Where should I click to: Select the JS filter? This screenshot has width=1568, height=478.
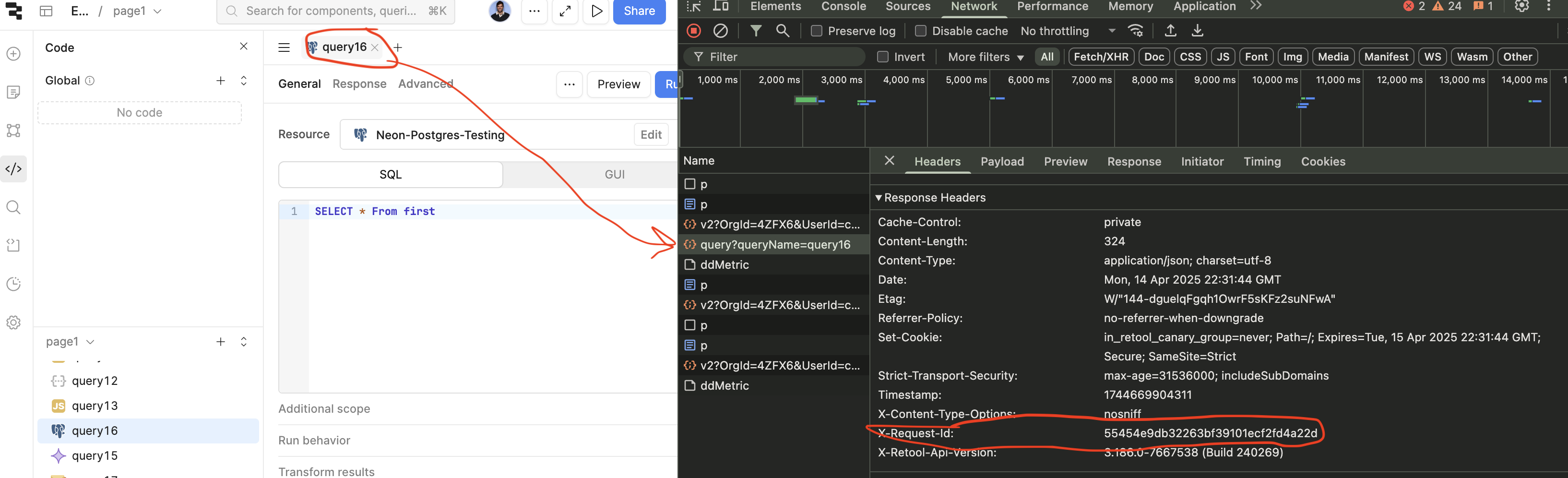(1223, 57)
